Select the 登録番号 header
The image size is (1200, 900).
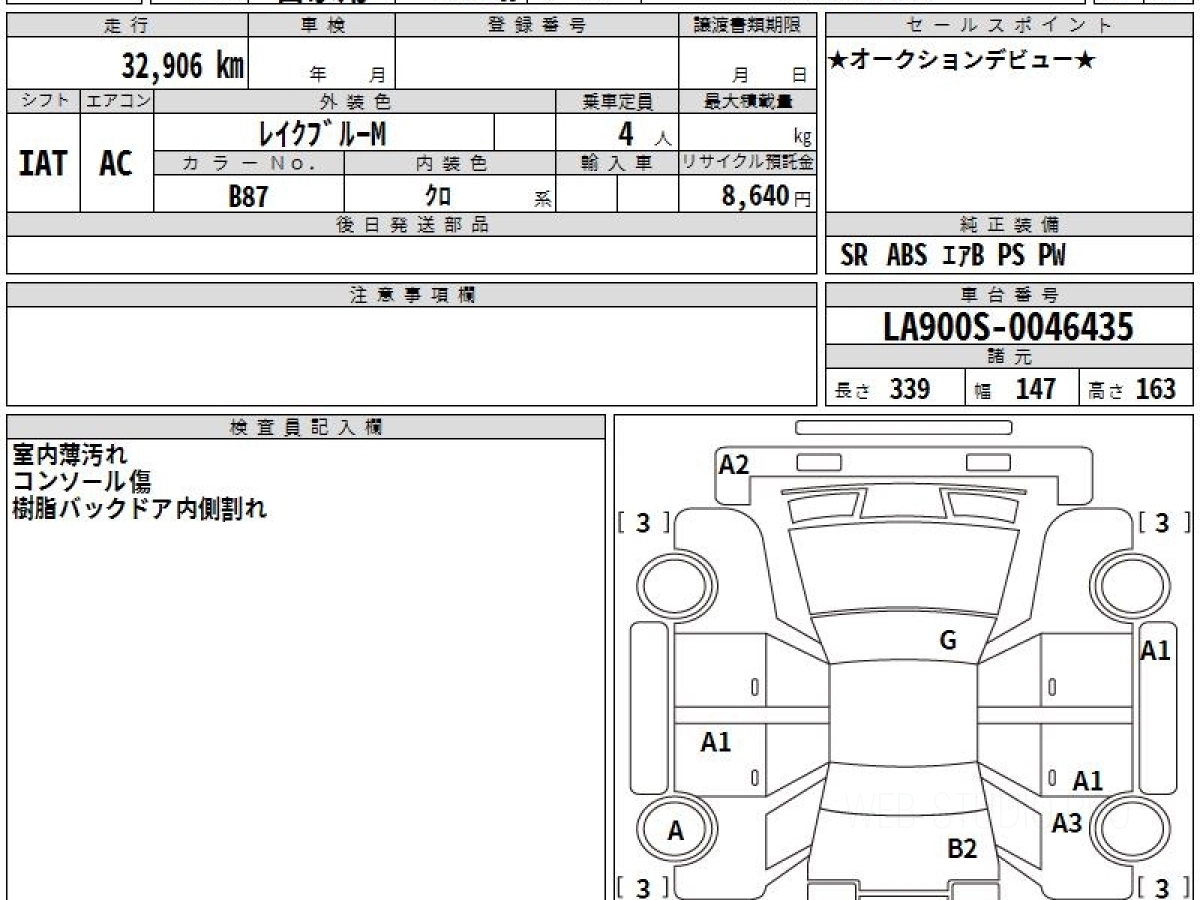point(536,26)
